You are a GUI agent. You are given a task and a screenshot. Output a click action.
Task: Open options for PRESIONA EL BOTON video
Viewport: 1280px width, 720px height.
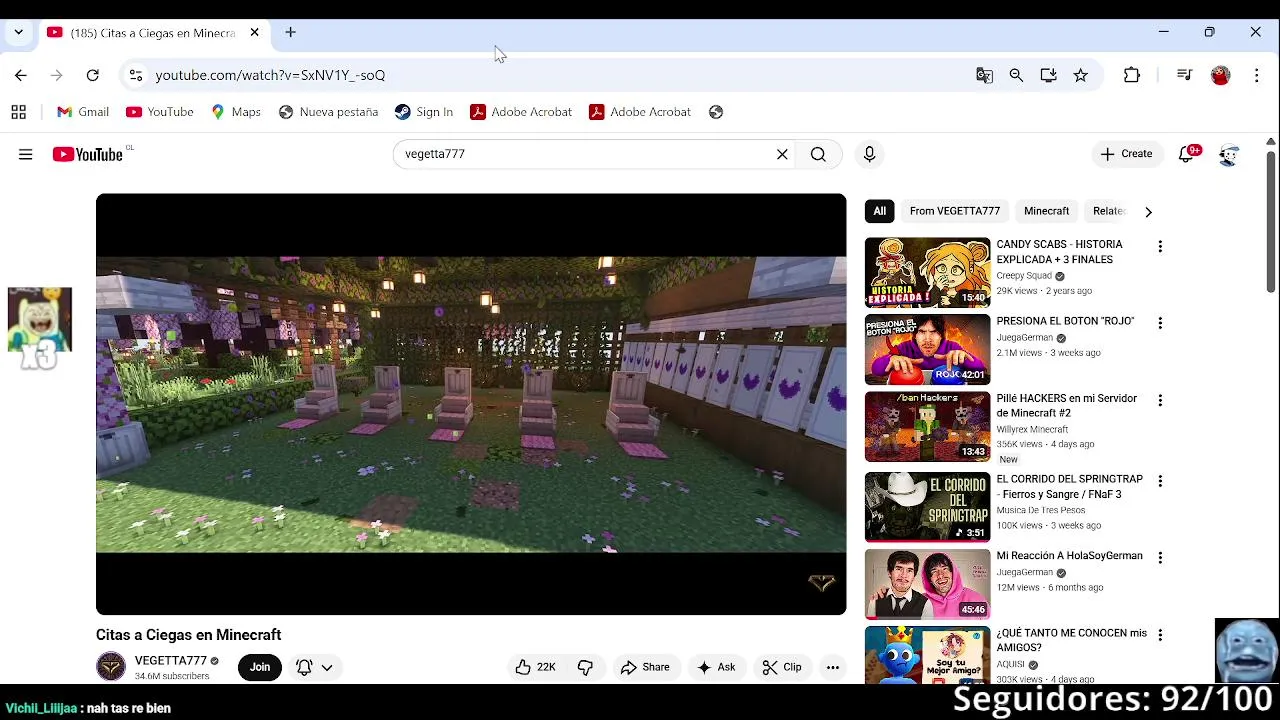click(x=1160, y=323)
